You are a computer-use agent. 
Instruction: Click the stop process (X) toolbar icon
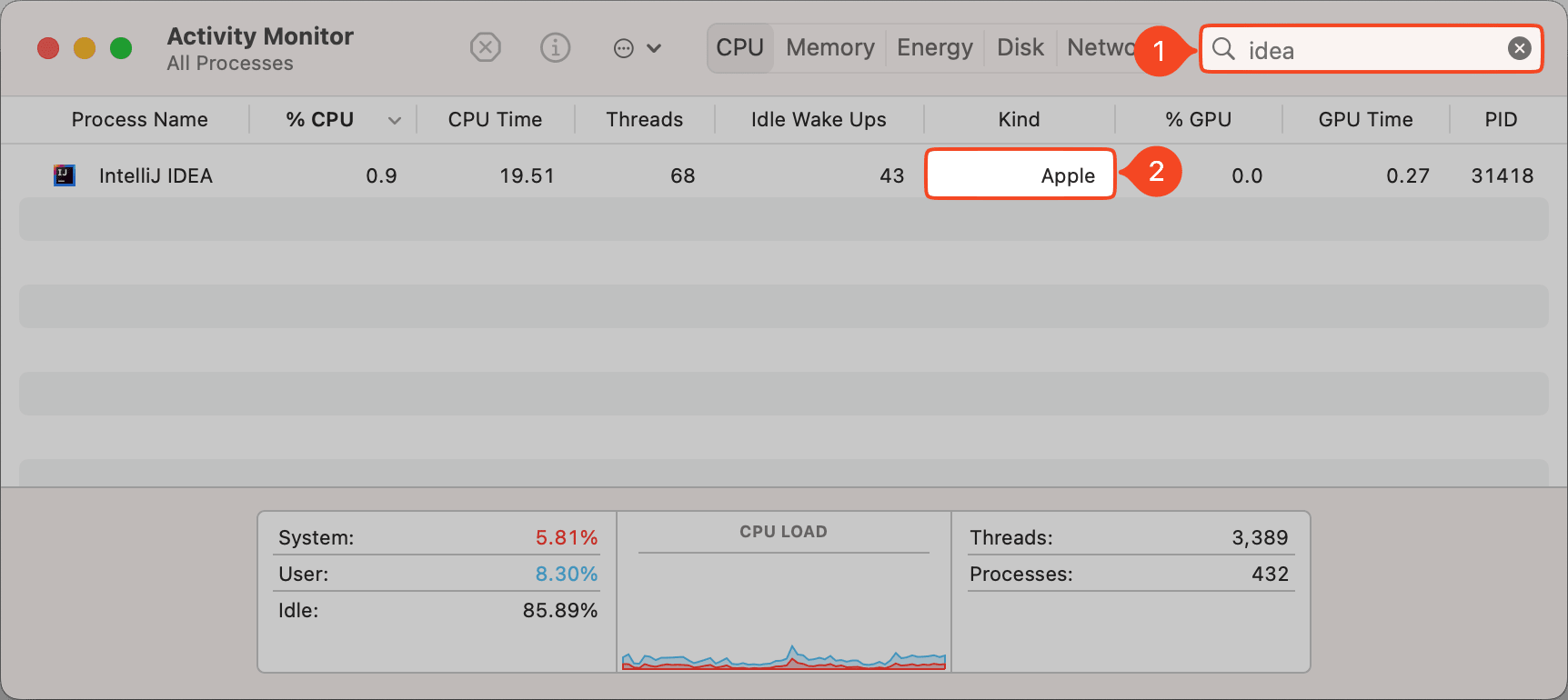click(485, 47)
